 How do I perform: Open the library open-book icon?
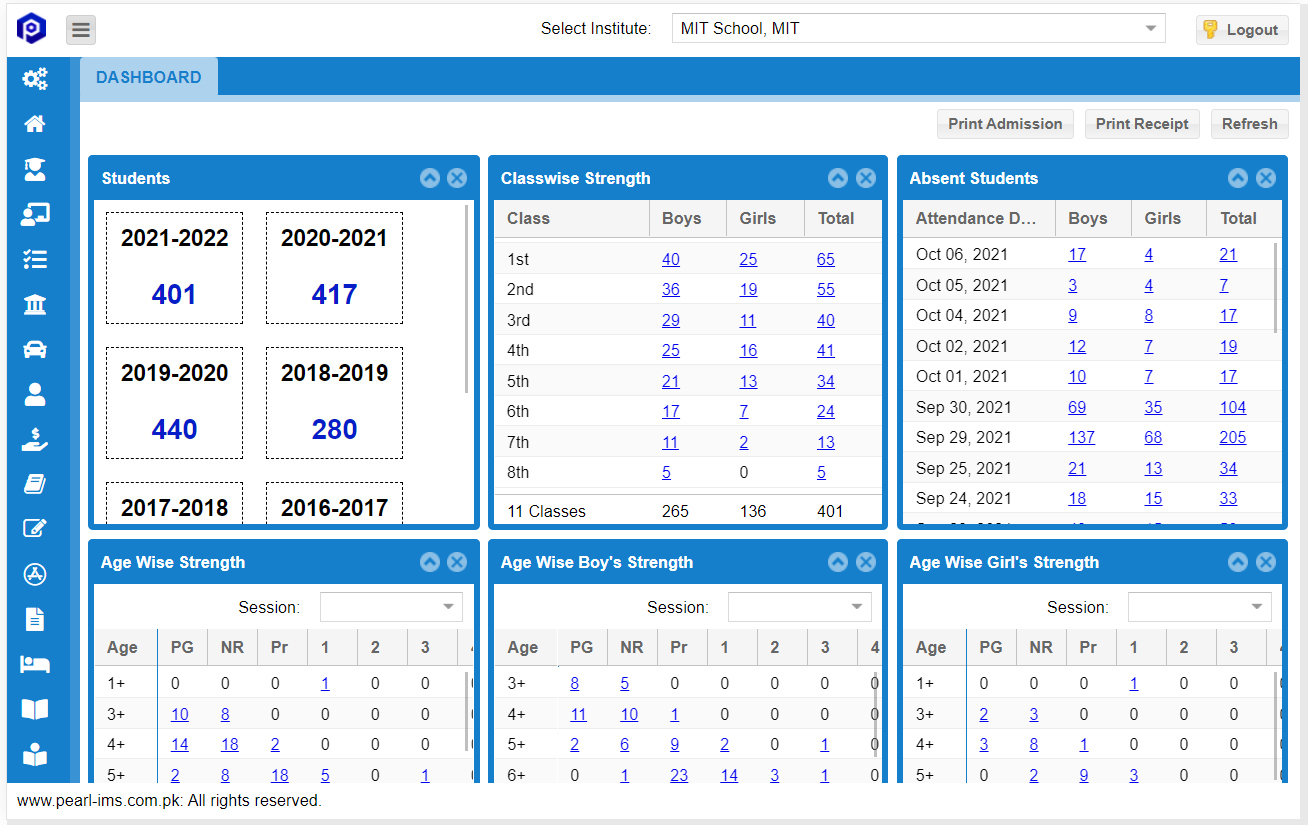click(34, 708)
